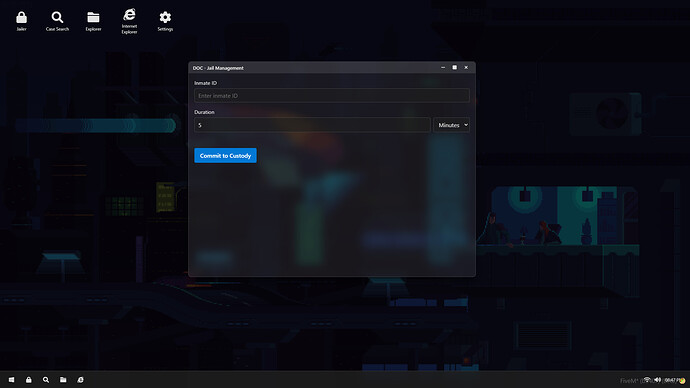Open Case Search desktop shortcut
Screen dimensions: 690x388
click(57, 21)
